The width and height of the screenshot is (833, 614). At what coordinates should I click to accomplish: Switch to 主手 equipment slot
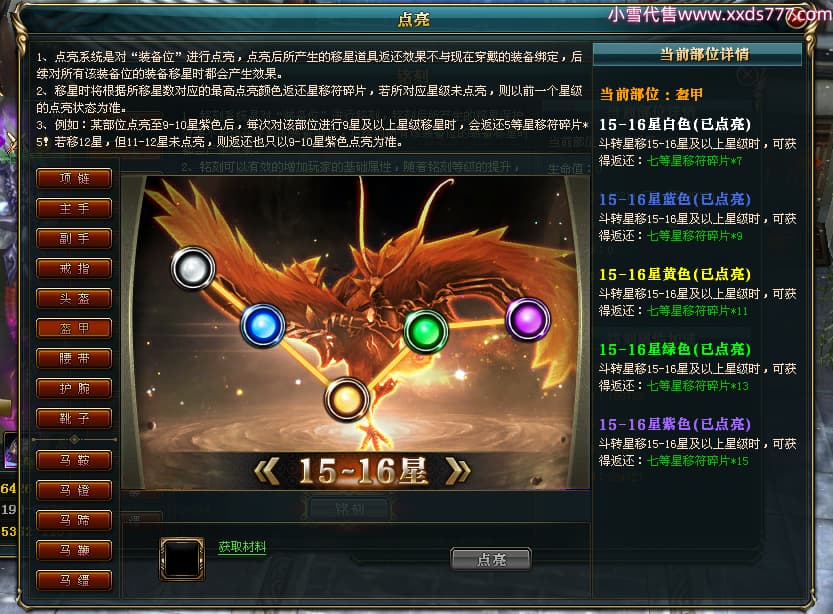[74, 208]
